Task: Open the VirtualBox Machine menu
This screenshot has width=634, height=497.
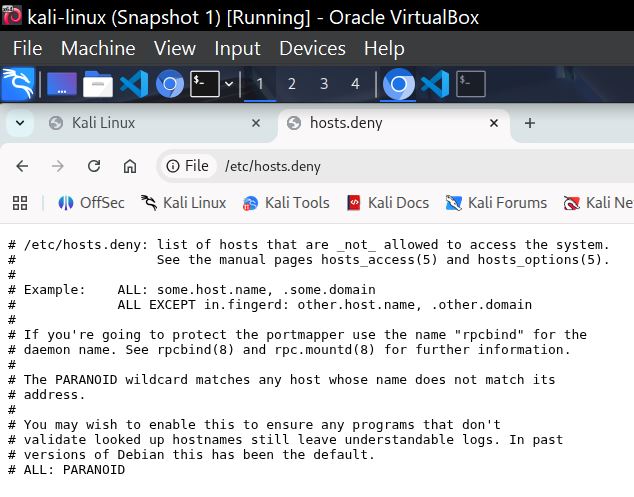Action: 98,48
